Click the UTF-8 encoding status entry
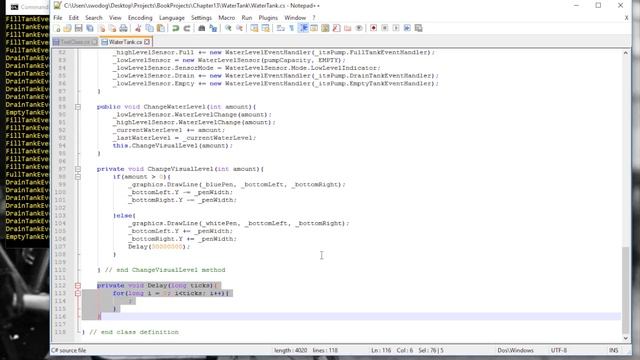 point(558,351)
